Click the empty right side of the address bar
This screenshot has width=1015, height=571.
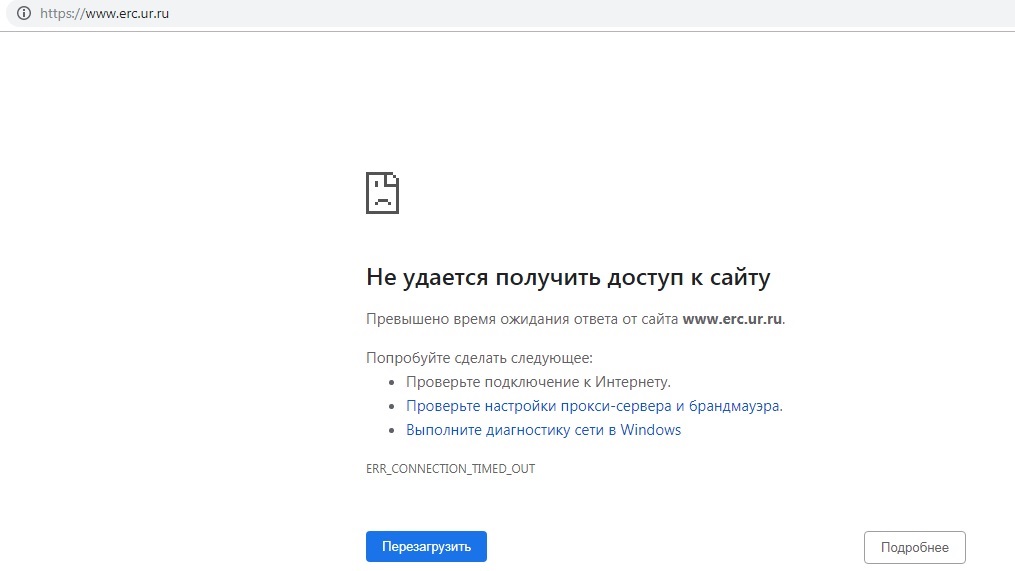pyautogui.click(x=600, y=14)
